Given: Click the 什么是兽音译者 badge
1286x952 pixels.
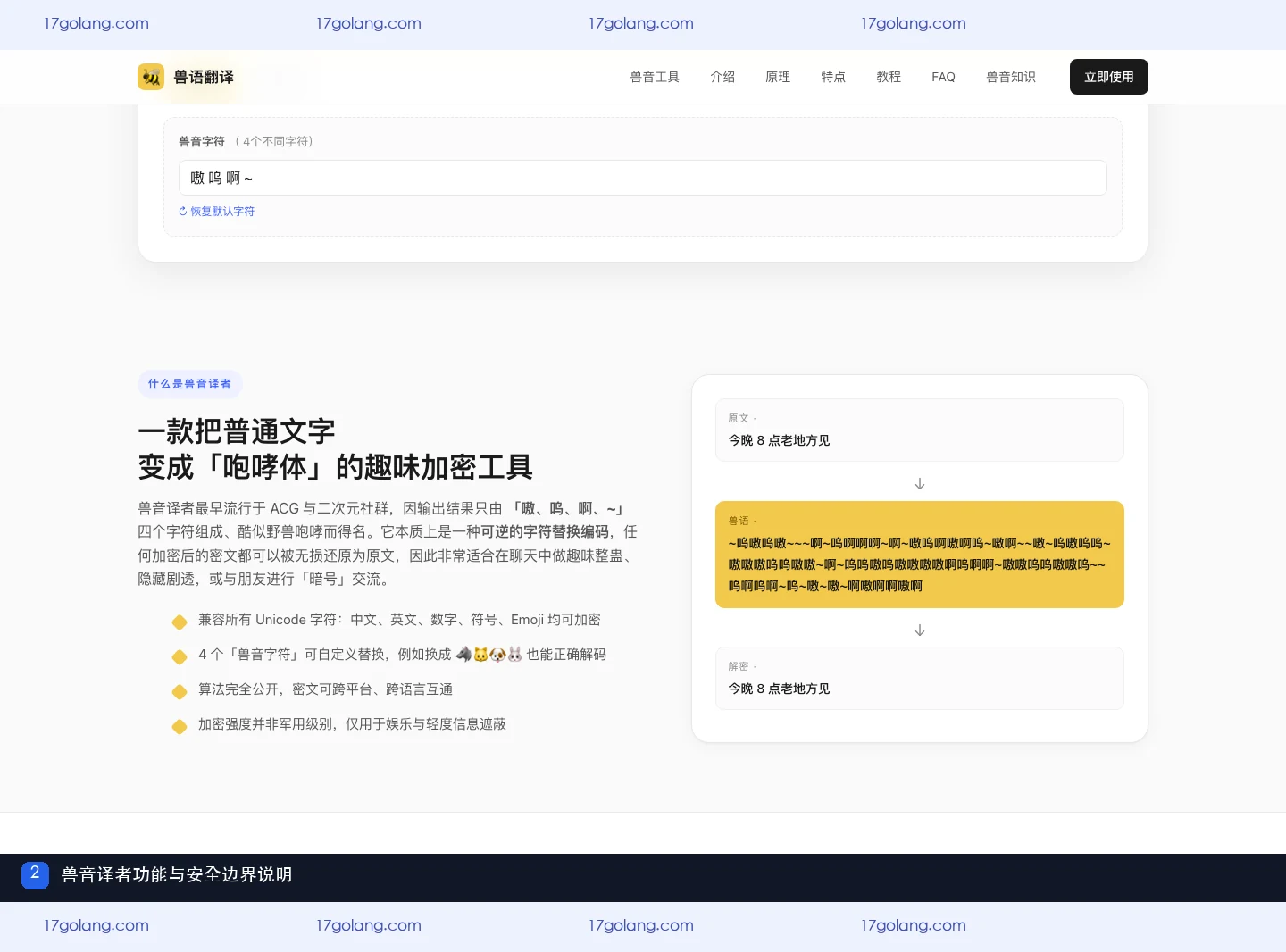Looking at the screenshot, I should tap(189, 384).
